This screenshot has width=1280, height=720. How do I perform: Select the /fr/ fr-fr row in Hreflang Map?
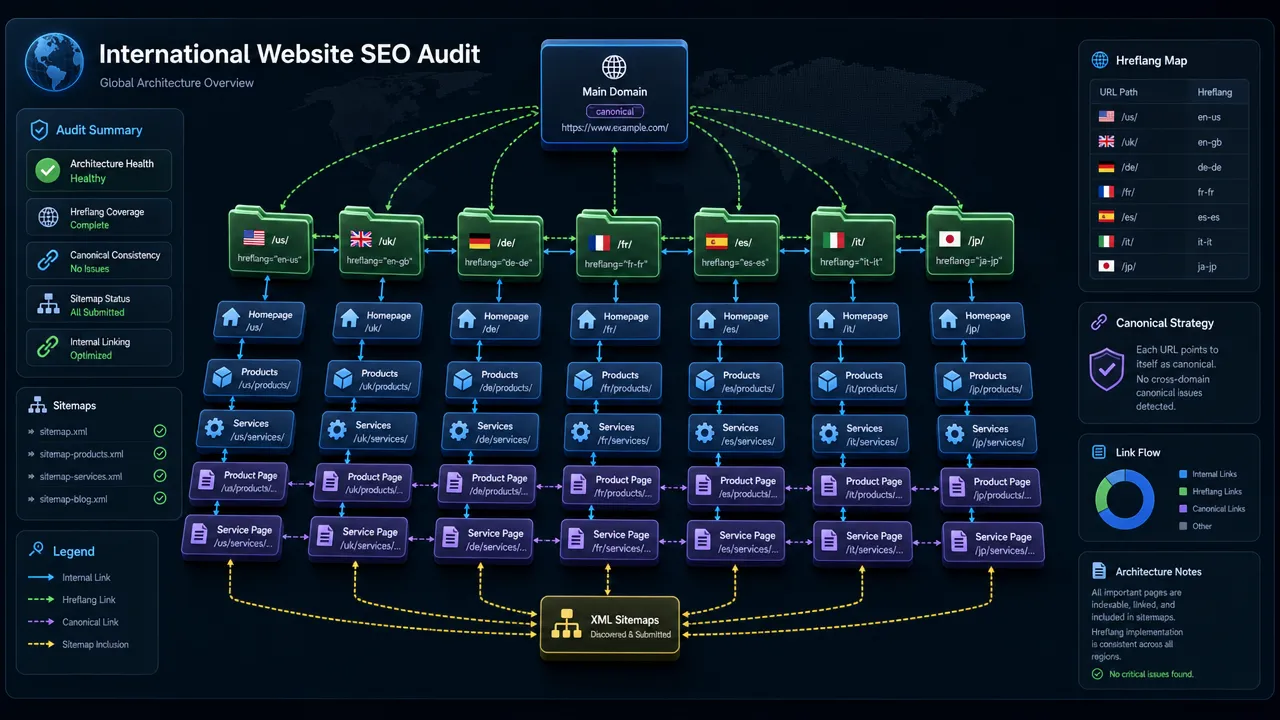tap(1168, 192)
